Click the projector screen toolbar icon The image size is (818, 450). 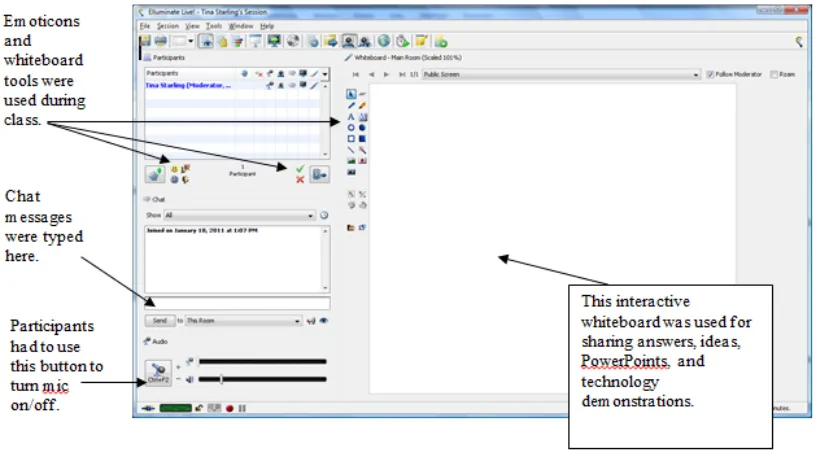255,41
